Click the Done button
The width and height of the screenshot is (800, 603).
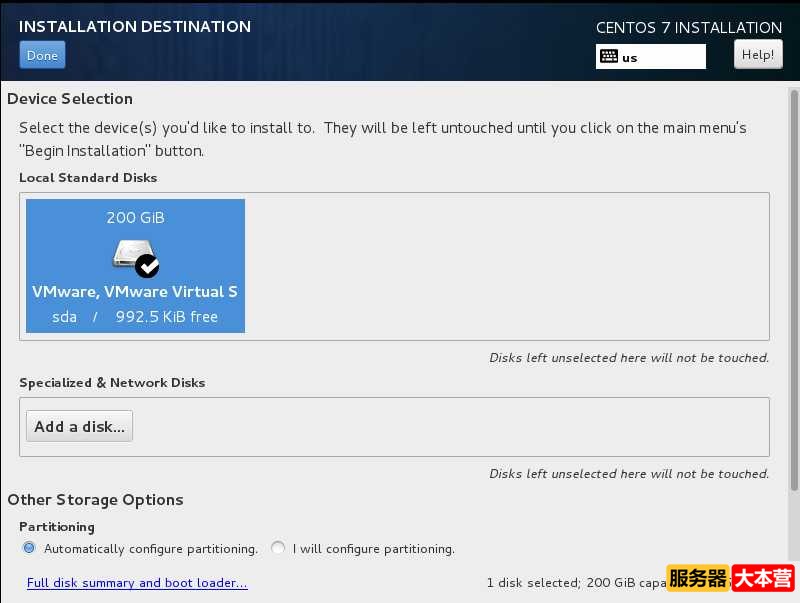[x=42, y=55]
